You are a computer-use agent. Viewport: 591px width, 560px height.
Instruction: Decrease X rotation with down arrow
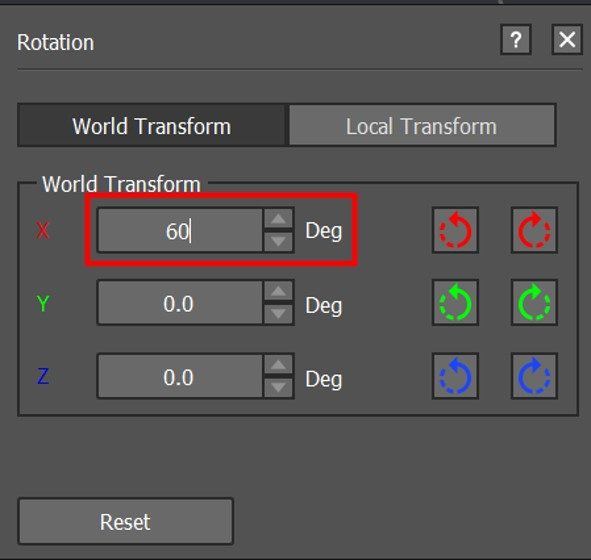279,241
